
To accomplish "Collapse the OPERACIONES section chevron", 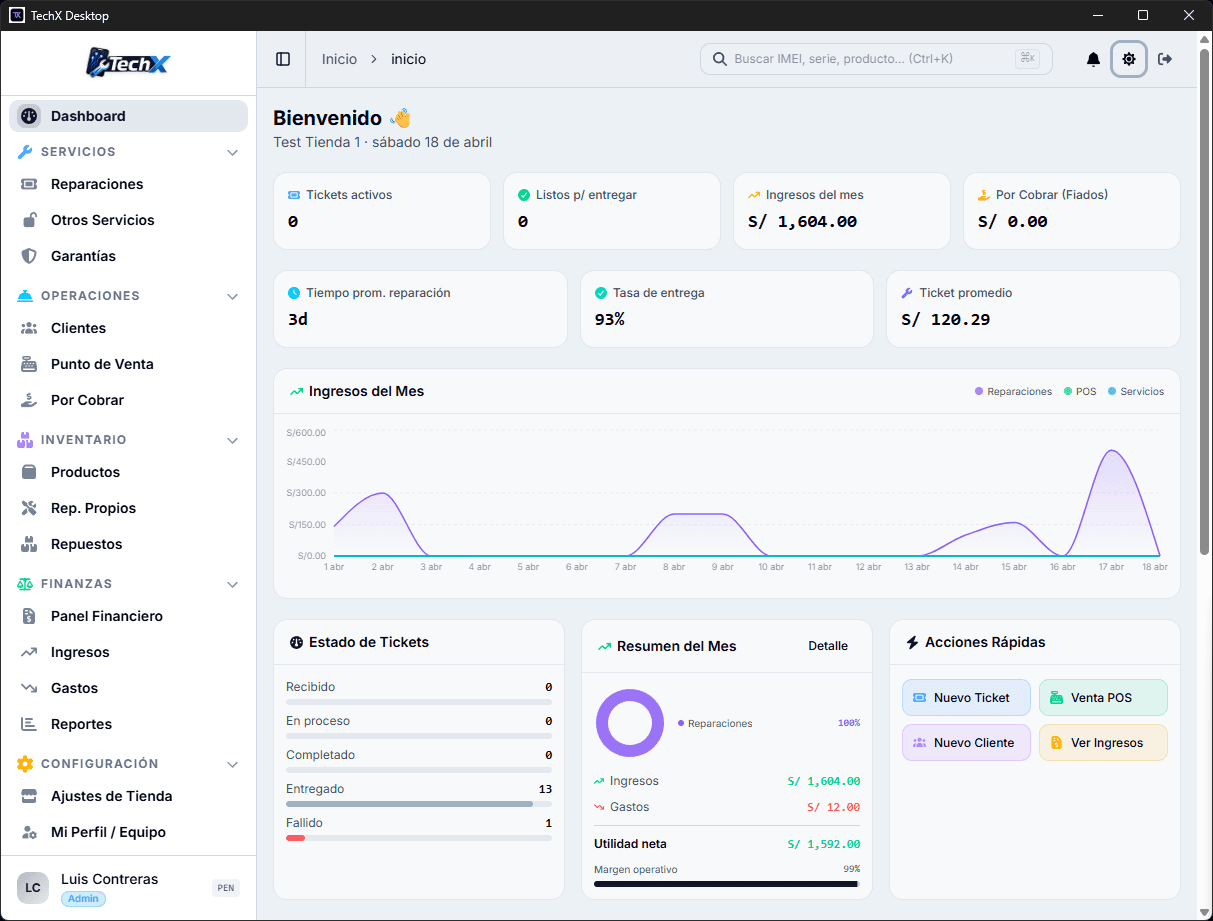I will click(x=232, y=296).
